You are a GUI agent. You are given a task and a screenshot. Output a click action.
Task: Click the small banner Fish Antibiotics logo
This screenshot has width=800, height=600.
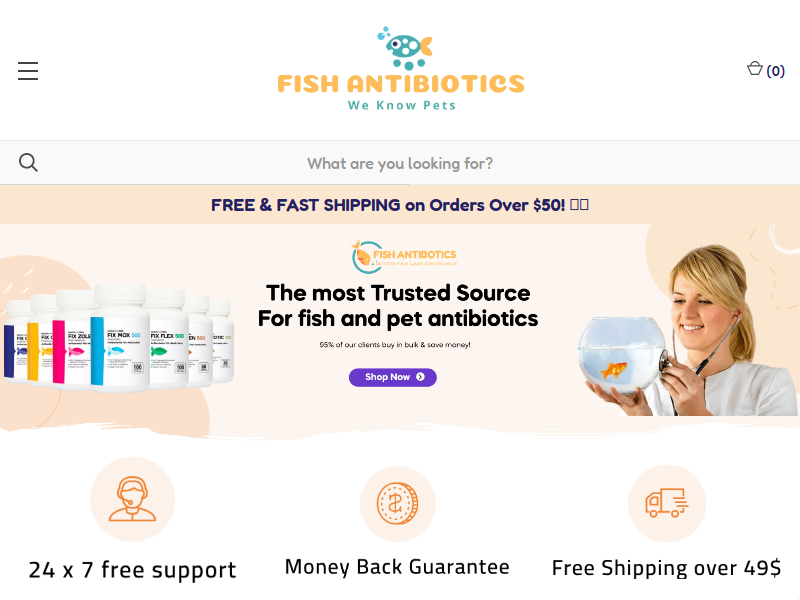pos(404,257)
